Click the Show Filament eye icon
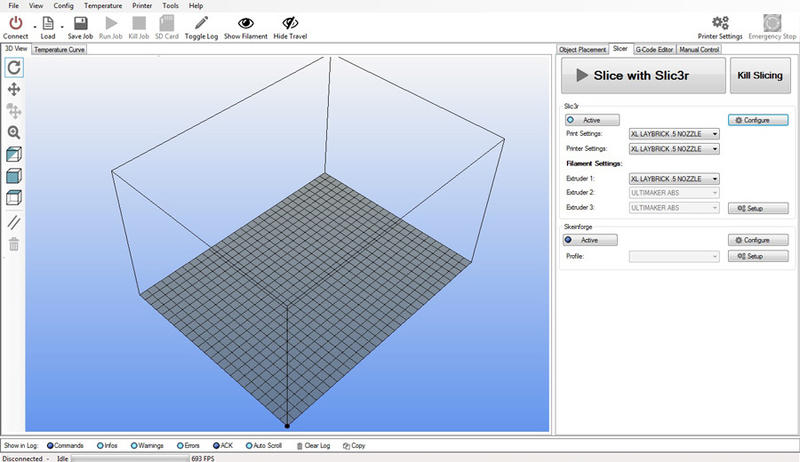 click(246, 22)
